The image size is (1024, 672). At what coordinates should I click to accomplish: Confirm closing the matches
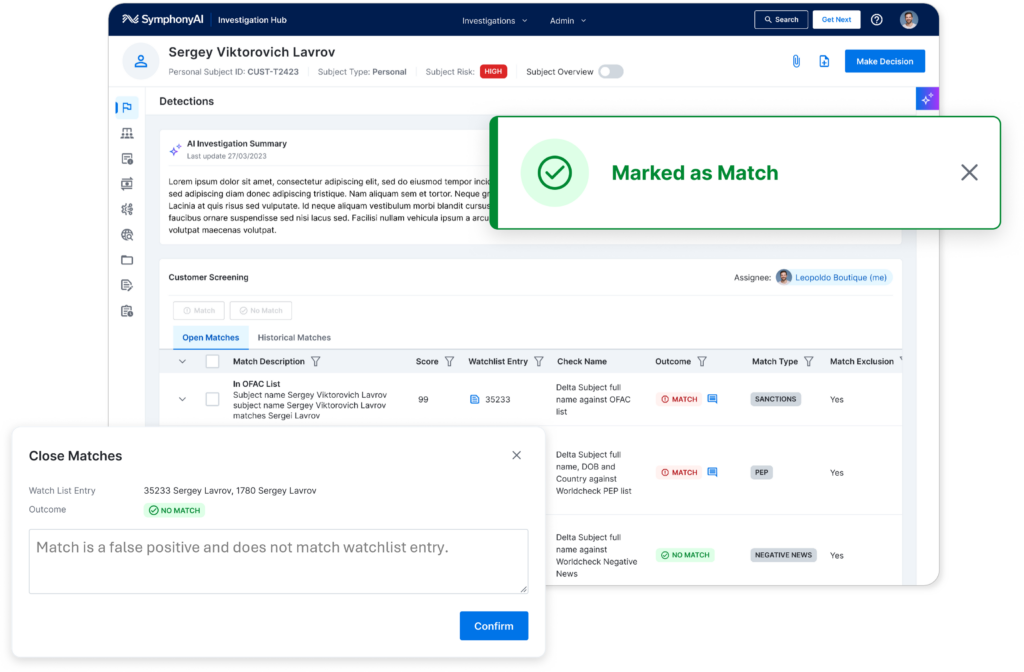tap(493, 625)
